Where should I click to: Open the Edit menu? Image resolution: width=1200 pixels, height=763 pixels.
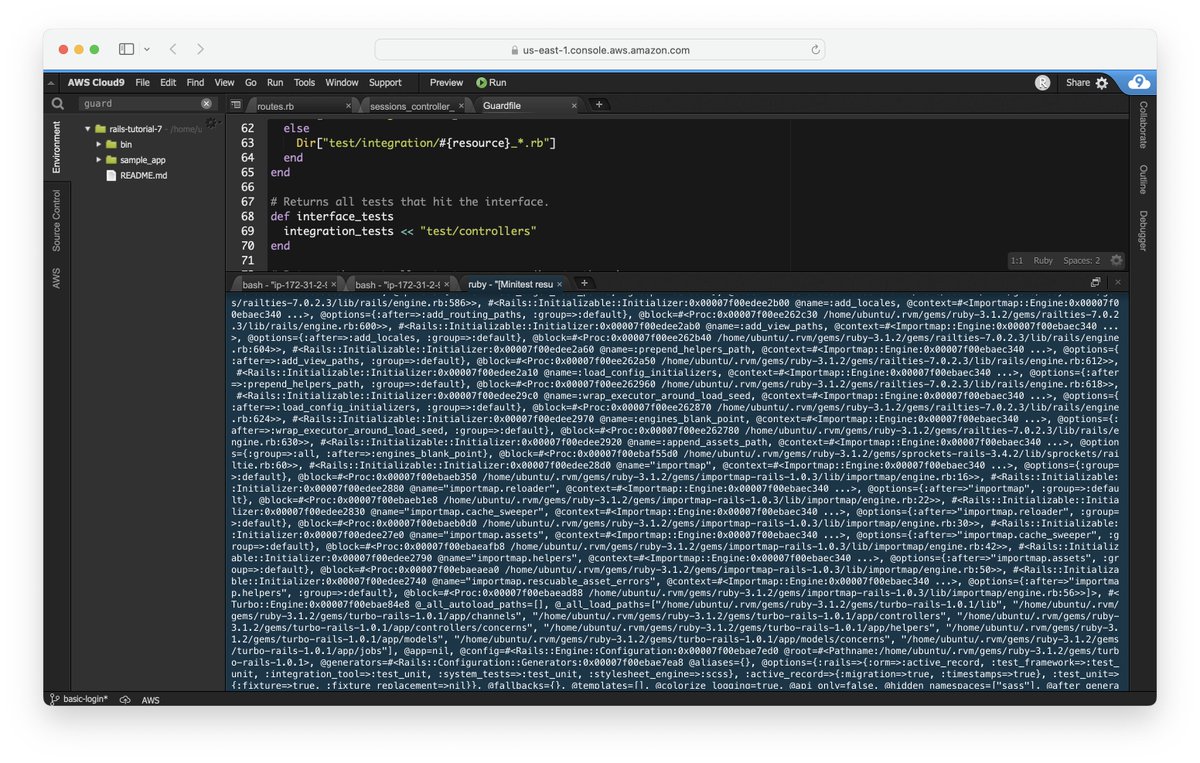coord(168,83)
